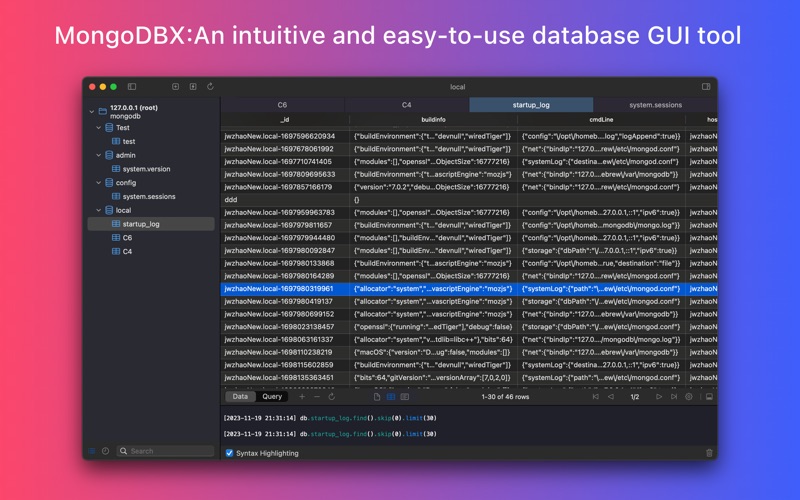Click the remove row minus icon
This screenshot has width=800, height=500.
(317, 397)
